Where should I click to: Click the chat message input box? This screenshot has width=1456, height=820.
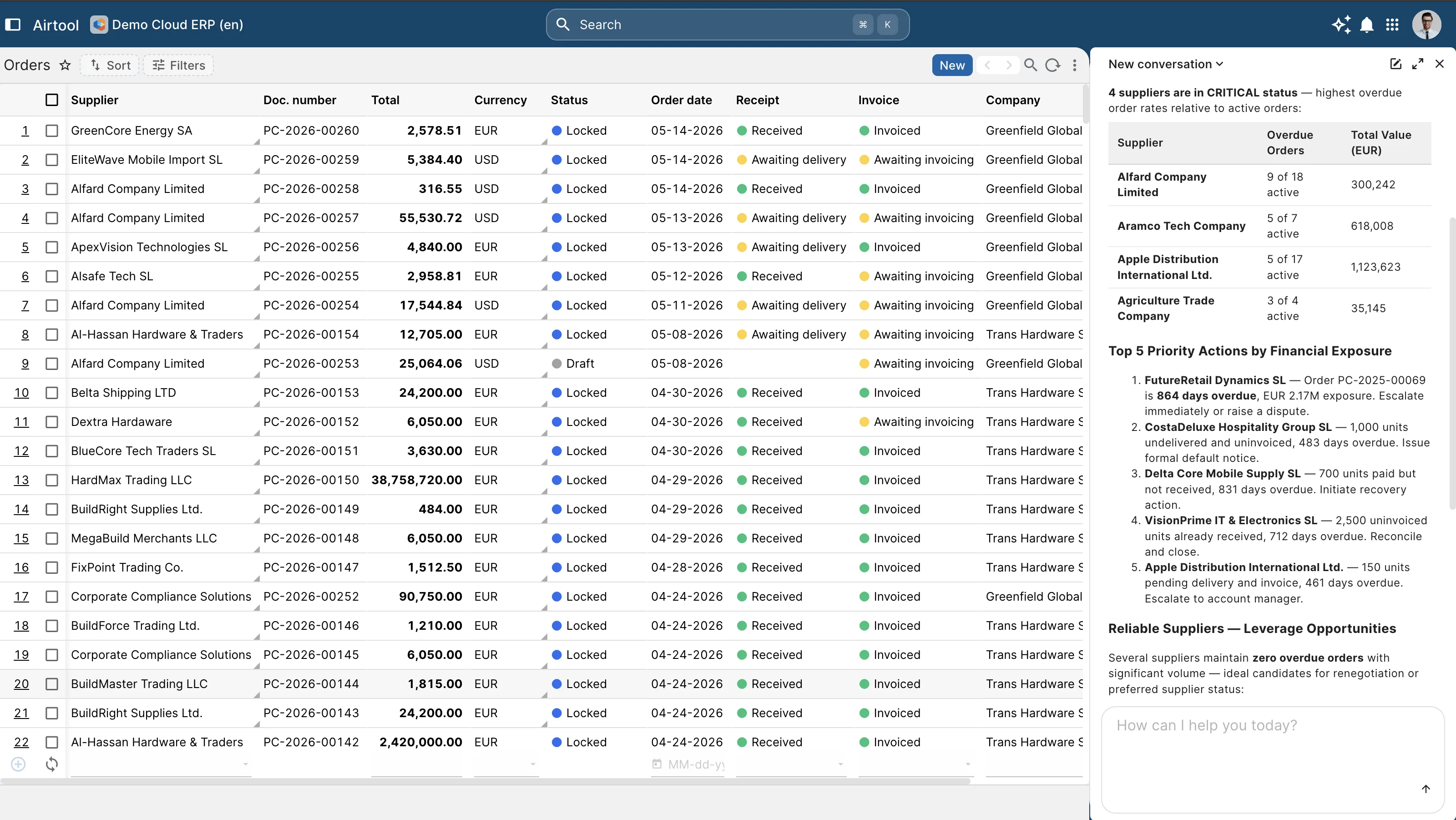tap(1272, 759)
